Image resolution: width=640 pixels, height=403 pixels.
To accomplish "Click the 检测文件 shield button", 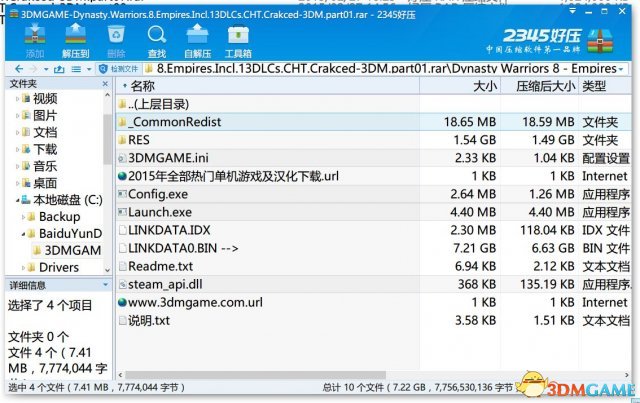I will click(x=119, y=69).
